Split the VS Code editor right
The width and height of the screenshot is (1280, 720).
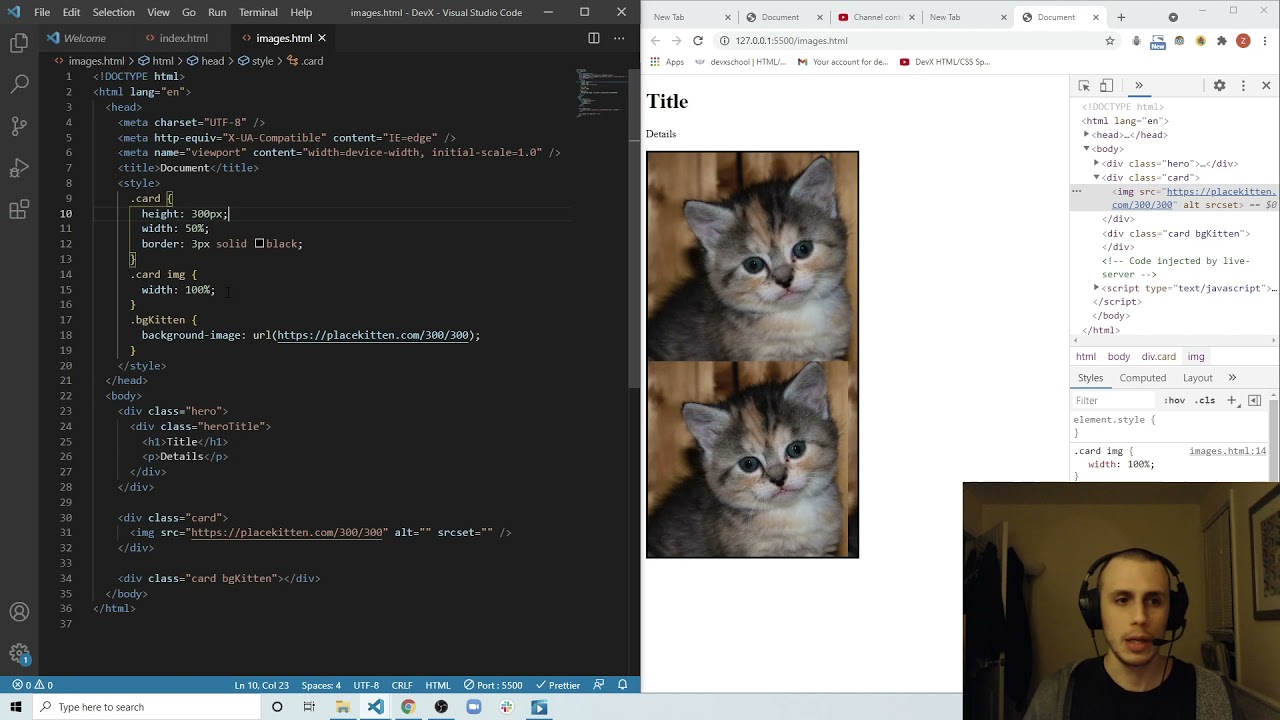[594, 38]
